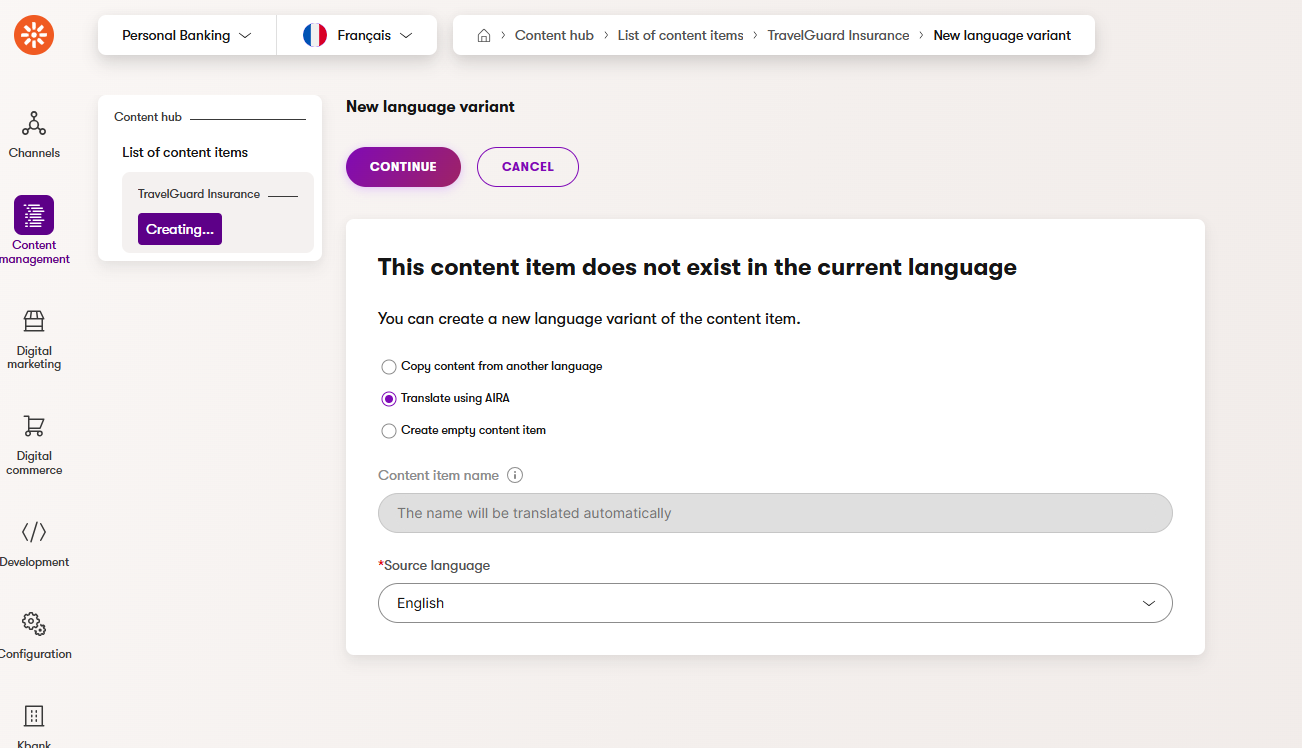Click the content item does not exist heading

click(697, 267)
